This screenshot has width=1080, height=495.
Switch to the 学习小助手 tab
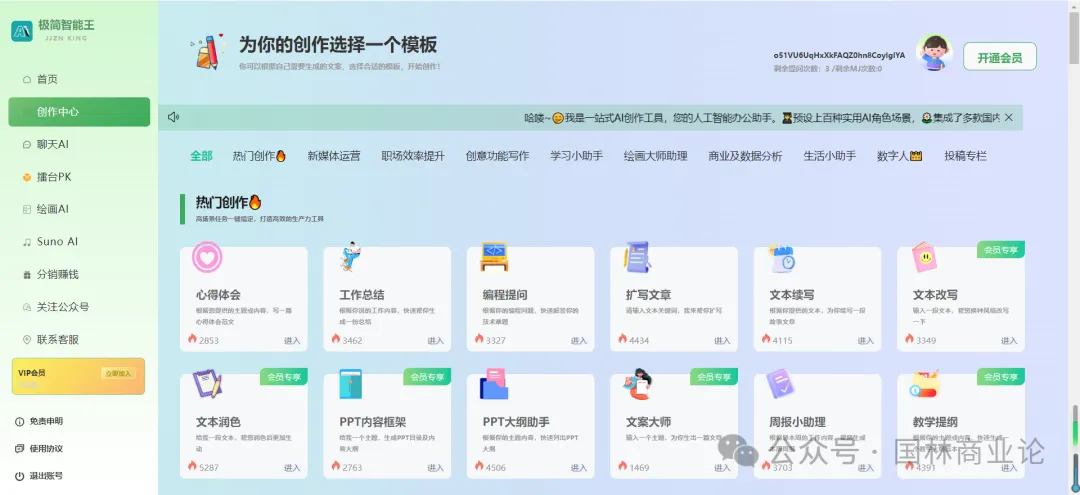577,156
